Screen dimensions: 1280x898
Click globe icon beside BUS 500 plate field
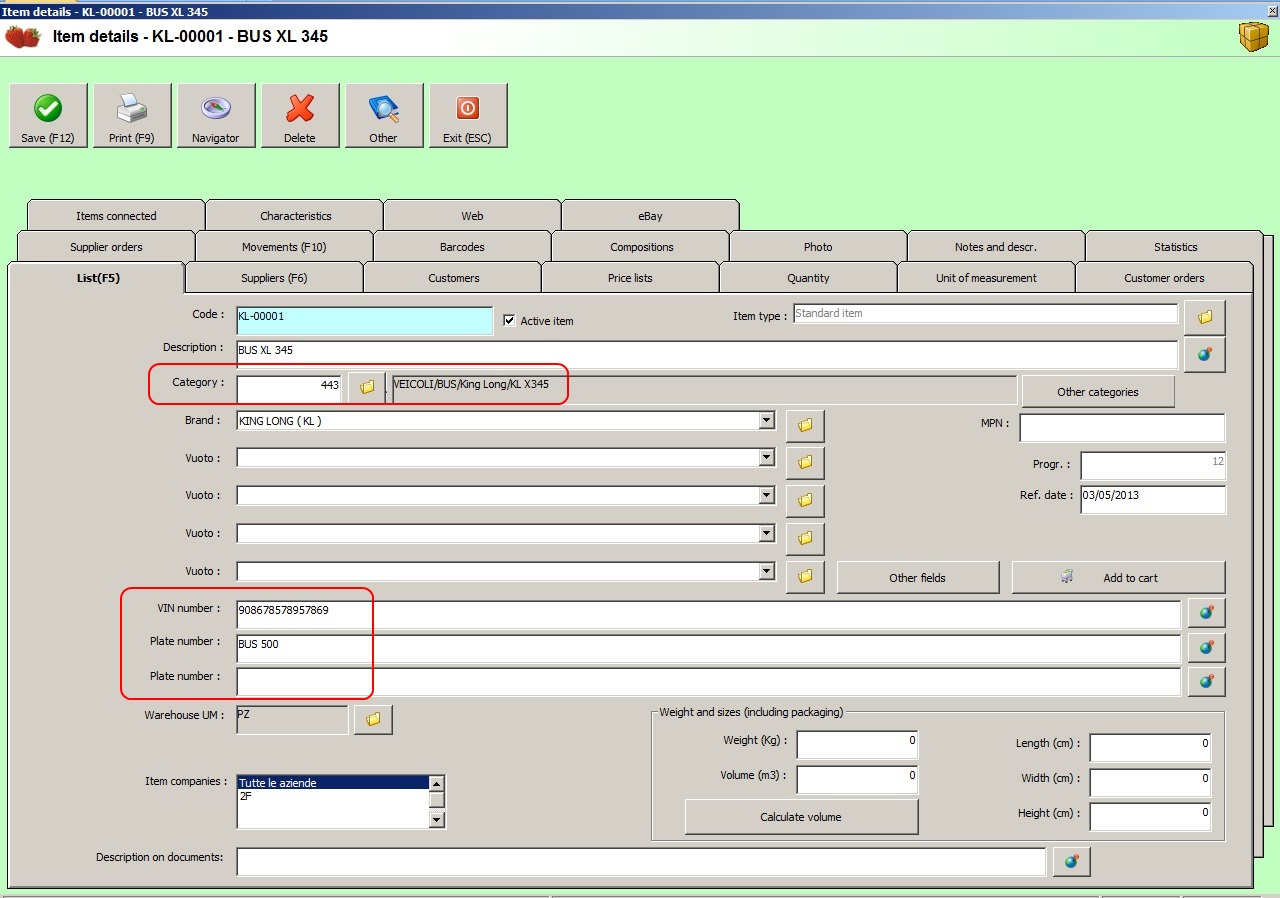point(1207,647)
